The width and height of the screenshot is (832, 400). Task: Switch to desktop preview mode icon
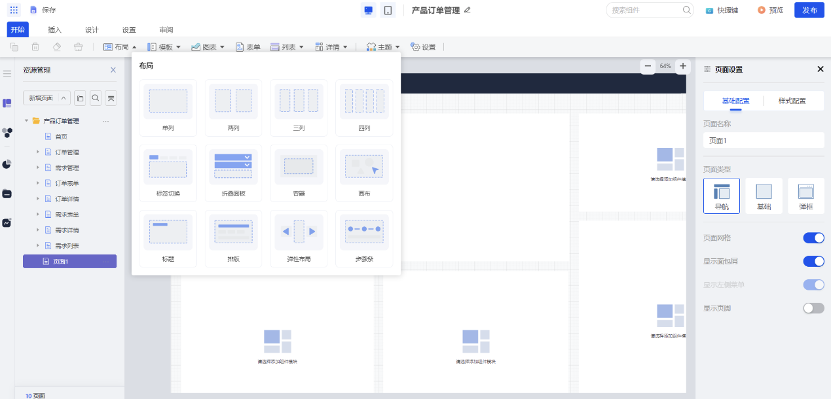coord(368,10)
